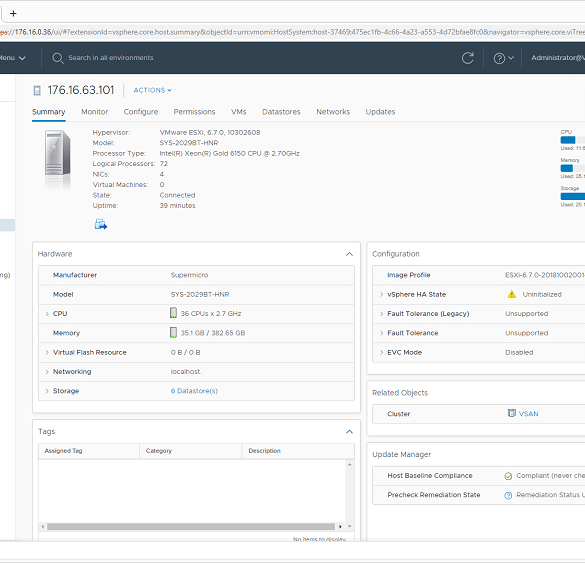Open the Administrator user menu
The image size is (585, 563).
pyautogui.click(x=558, y=58)
